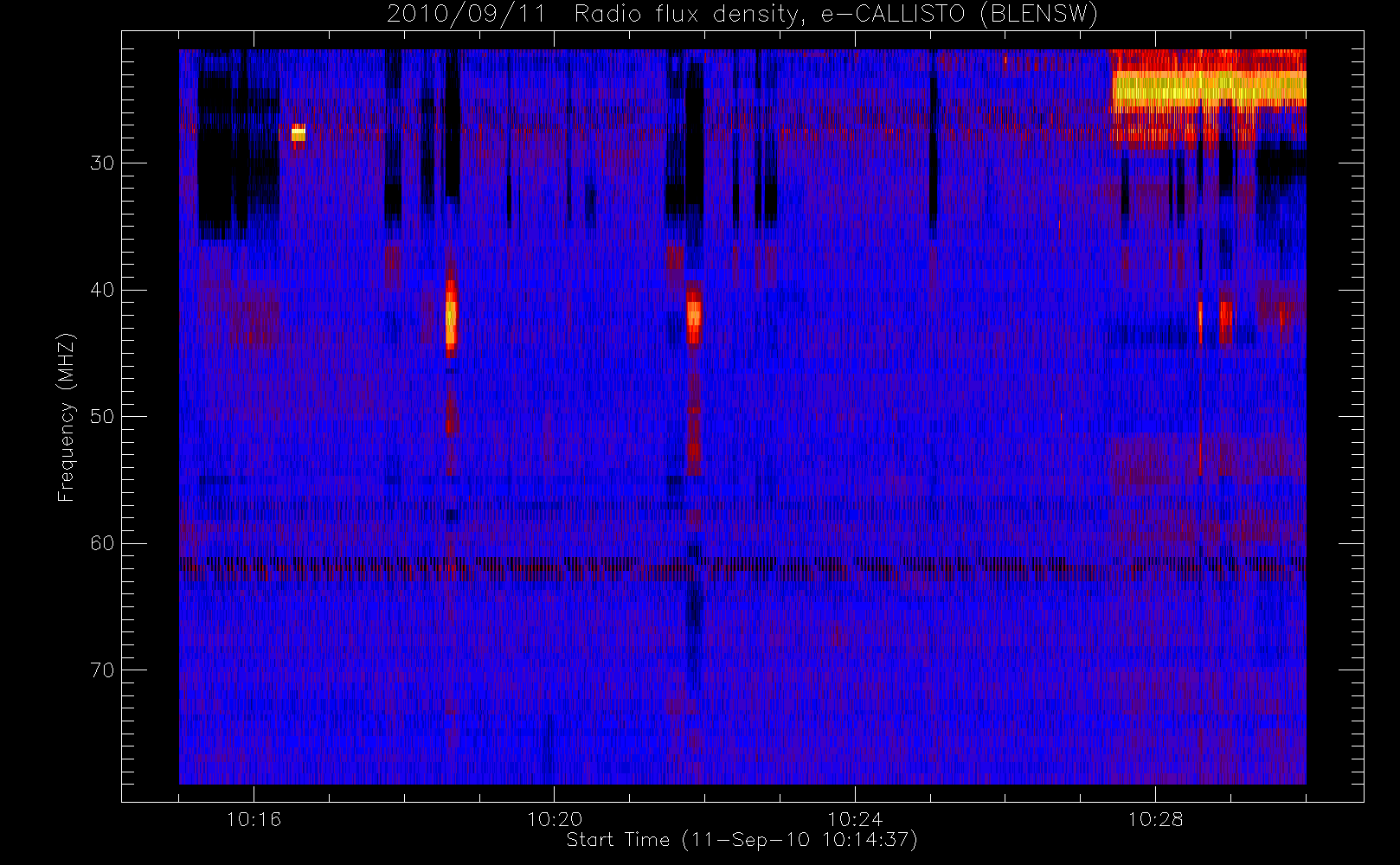Click the 60 frequency tick label
This screenshot has height=865, width=1400.
click(102, 543)
